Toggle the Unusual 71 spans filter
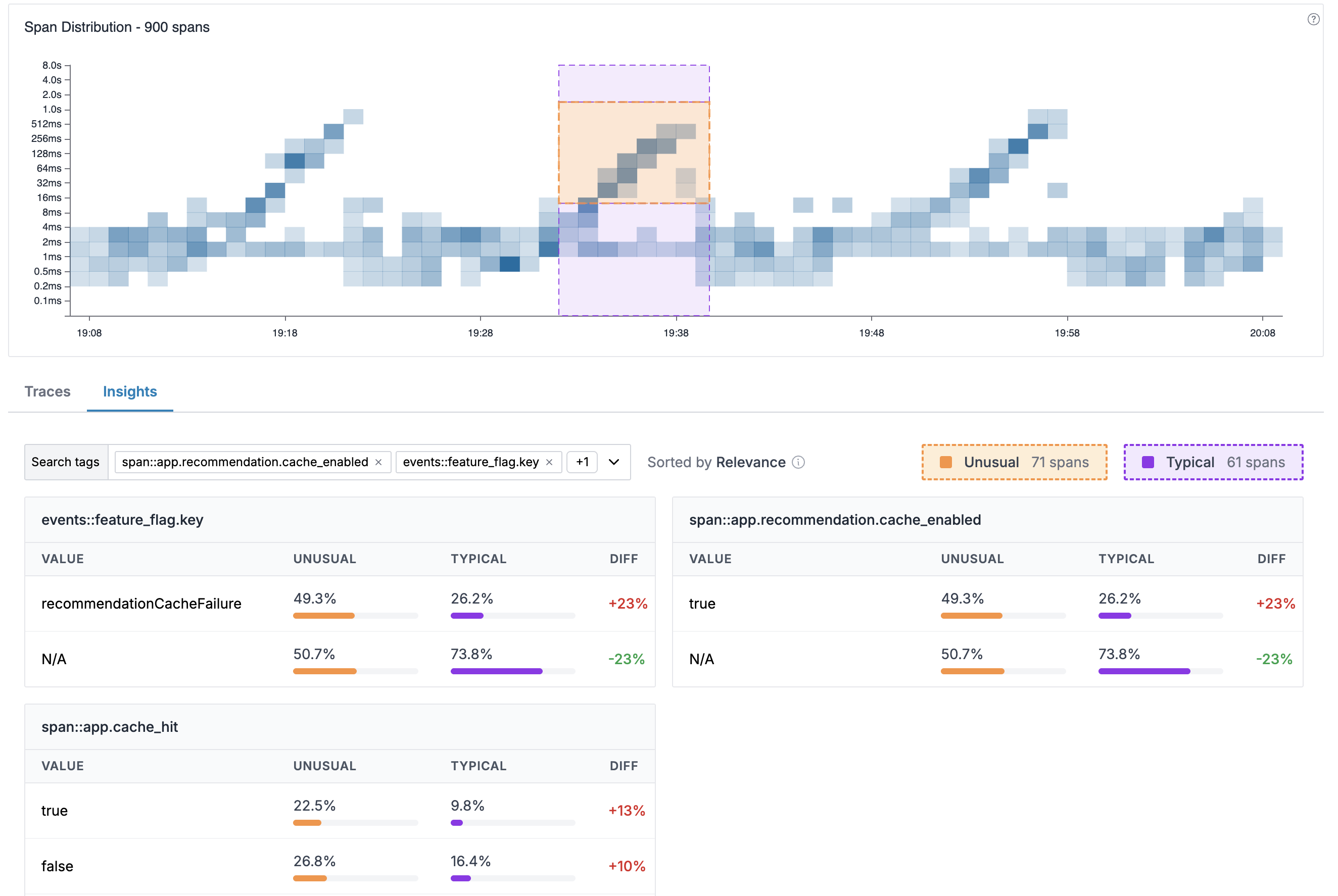The image size is (1338, 896). 1015,462
